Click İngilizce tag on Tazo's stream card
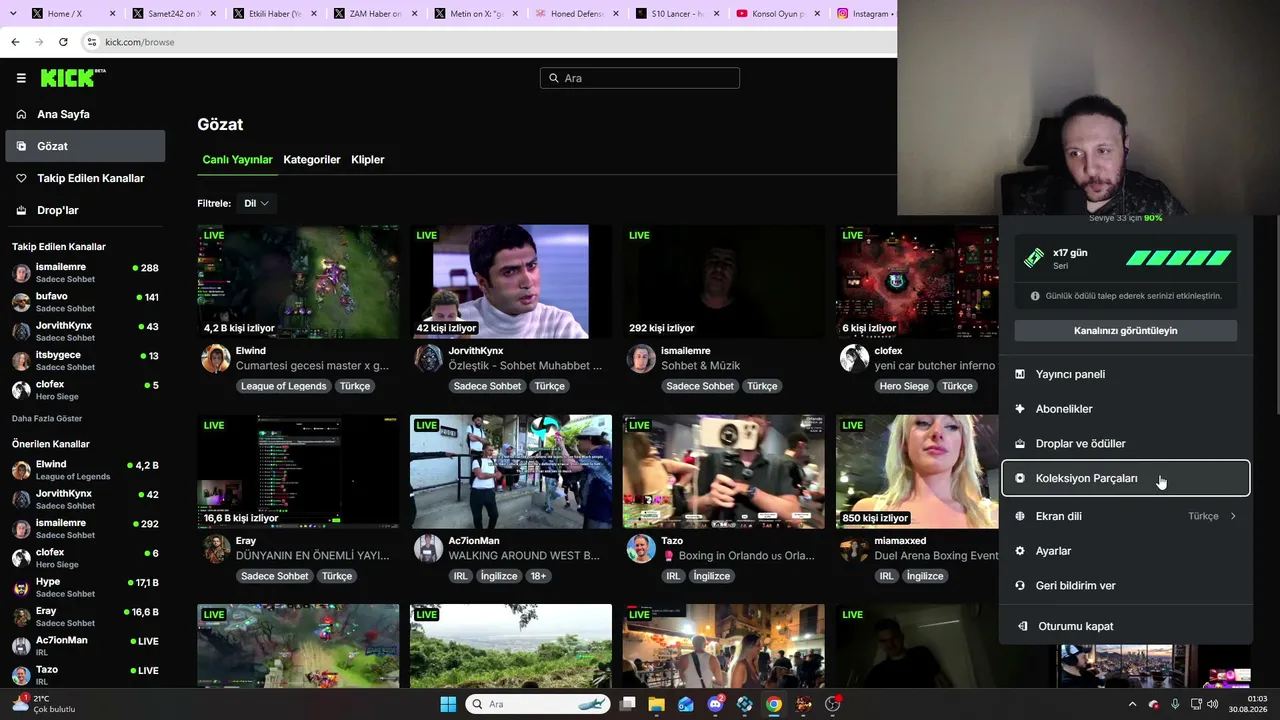The image size is (1280, 720). pyautogui.click(x=711, y=576)
